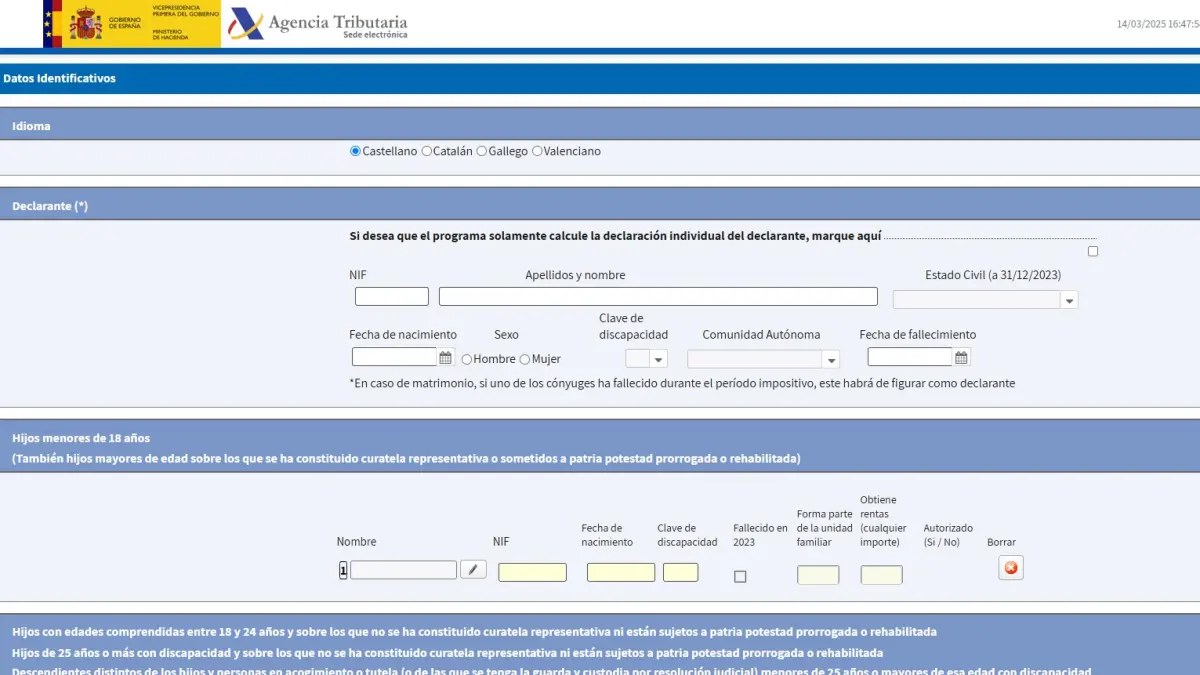Pick Valenciano as the language

[537, 152]
